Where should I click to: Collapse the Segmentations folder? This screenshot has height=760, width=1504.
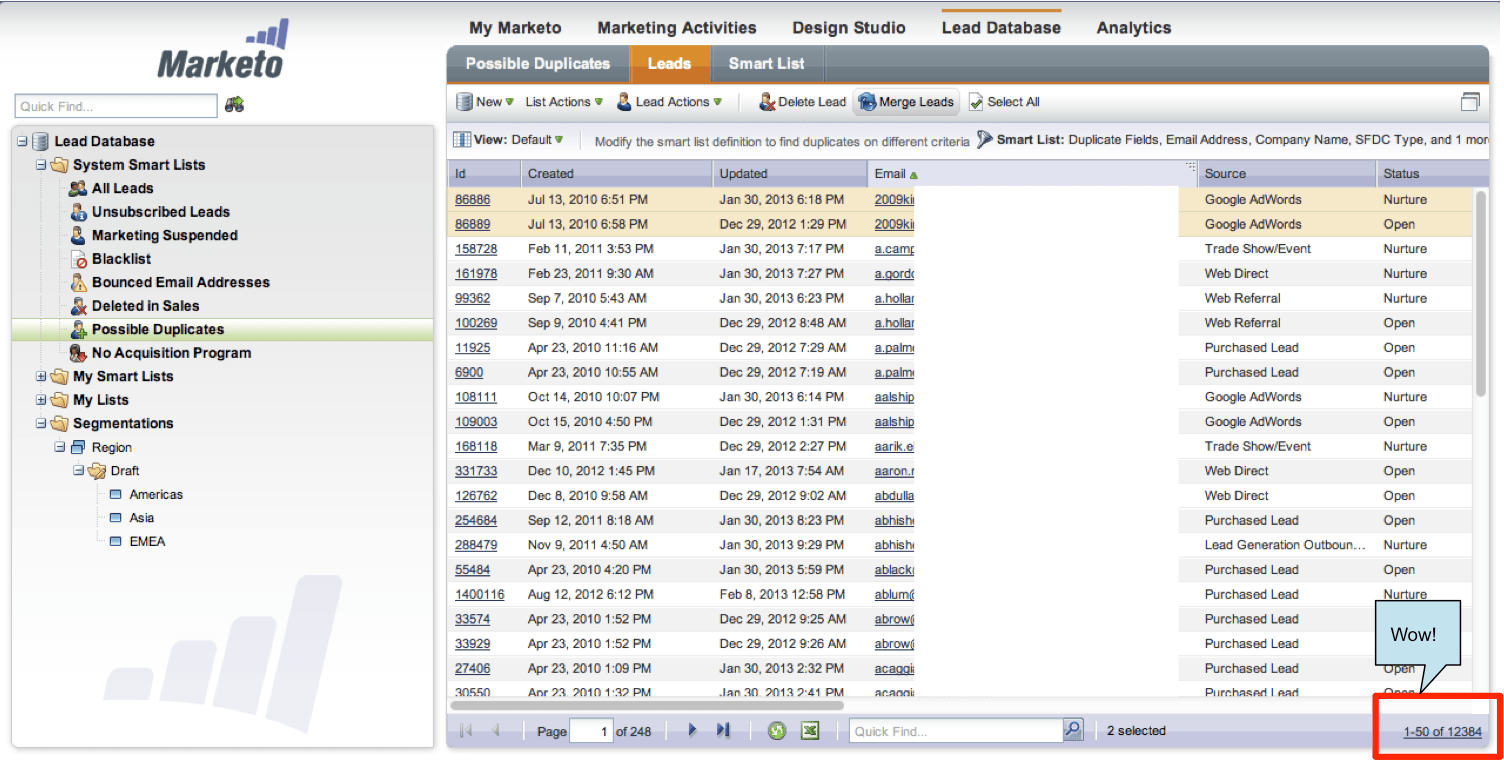pos(41,424)
